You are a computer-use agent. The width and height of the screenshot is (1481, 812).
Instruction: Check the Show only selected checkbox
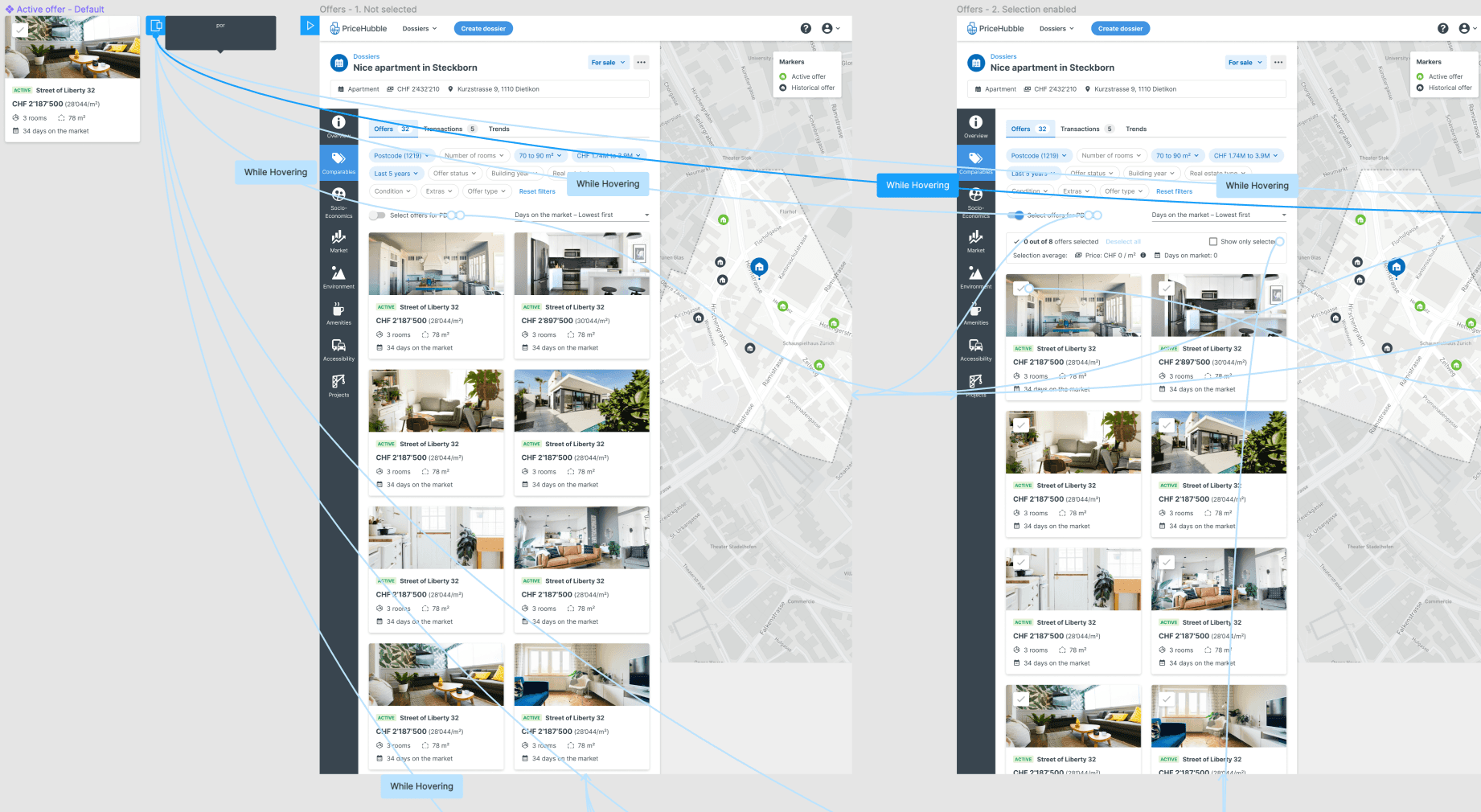[1213, 241]
